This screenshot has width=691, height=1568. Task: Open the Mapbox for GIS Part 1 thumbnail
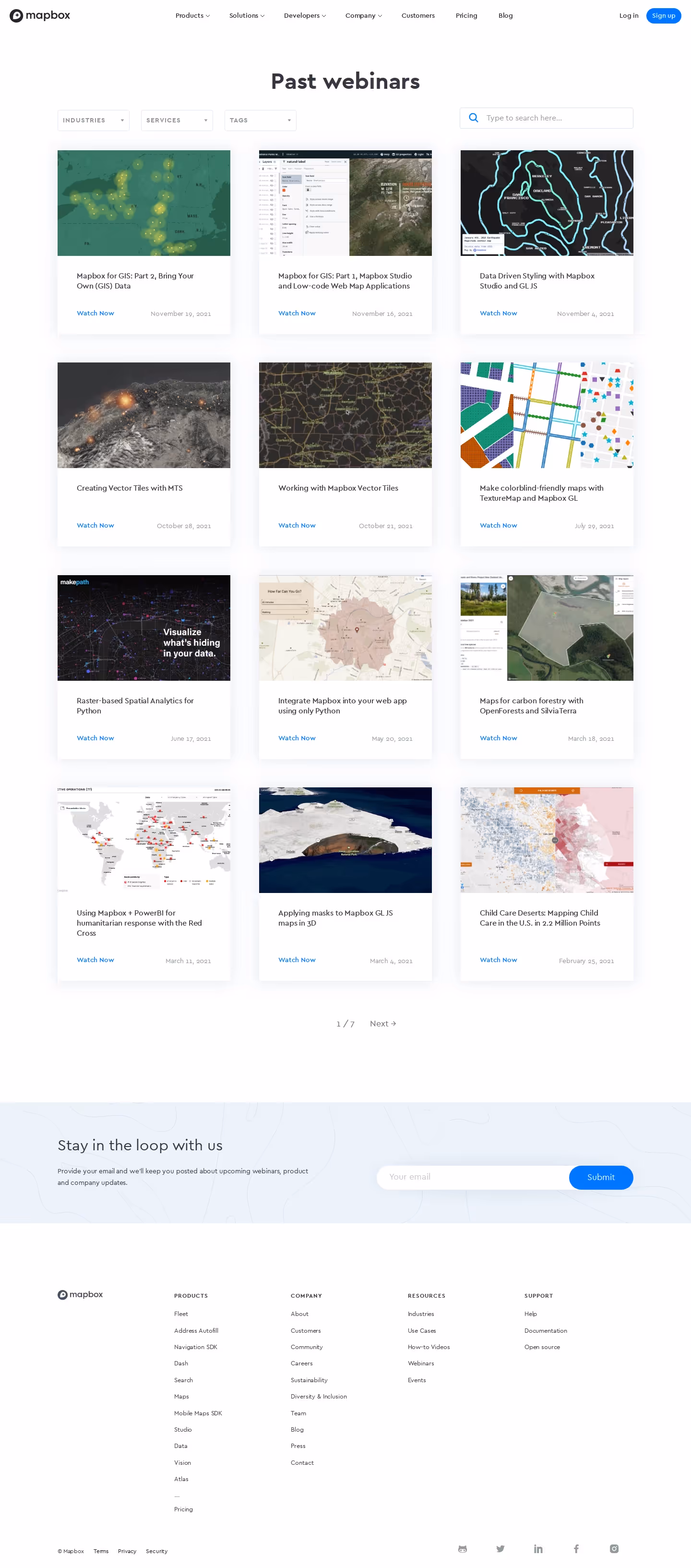[x=345, y=203]
